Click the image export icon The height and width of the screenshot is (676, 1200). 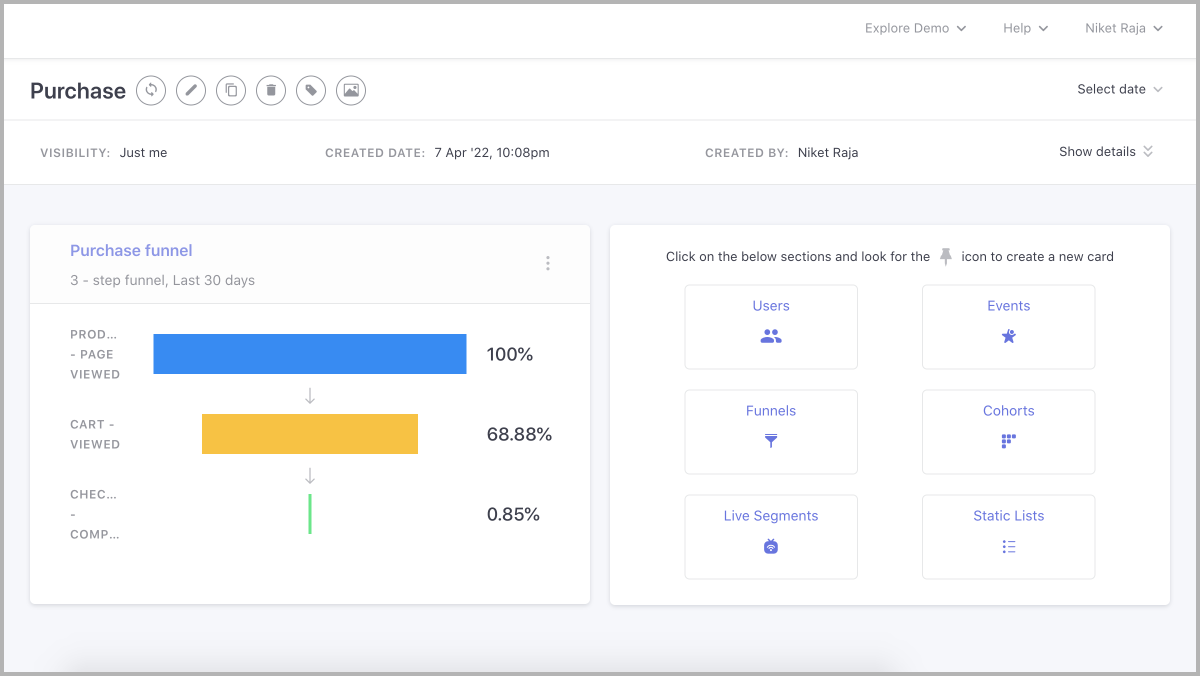[351, 91]
